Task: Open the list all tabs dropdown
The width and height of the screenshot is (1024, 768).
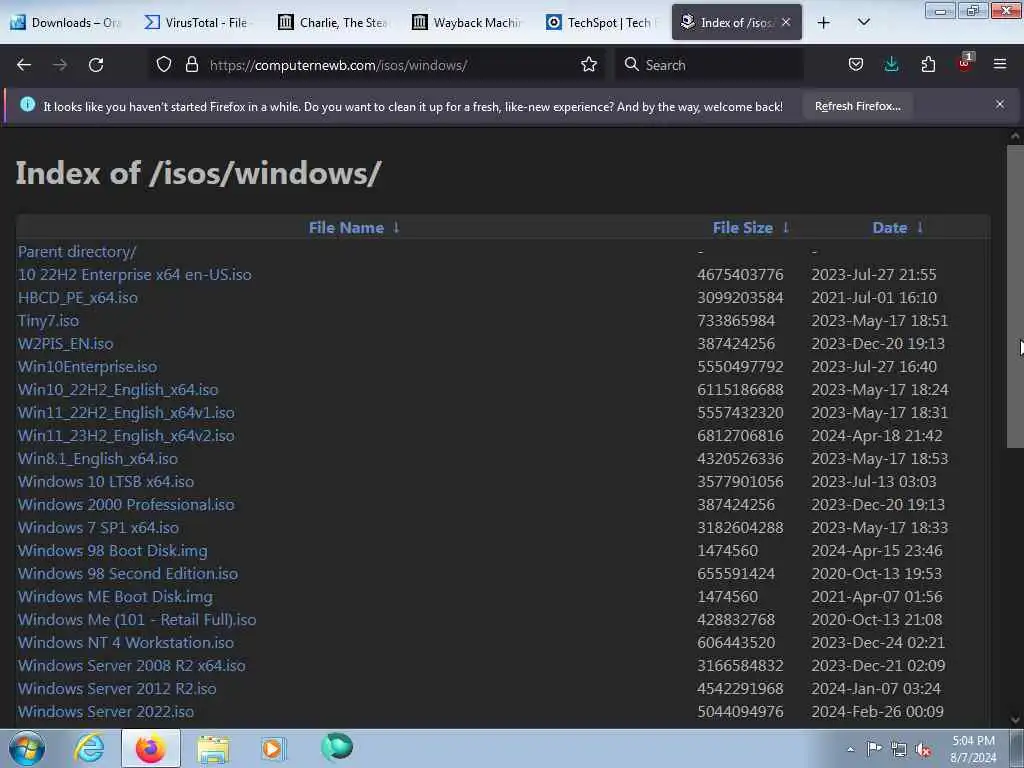Action: pos(863,22)
